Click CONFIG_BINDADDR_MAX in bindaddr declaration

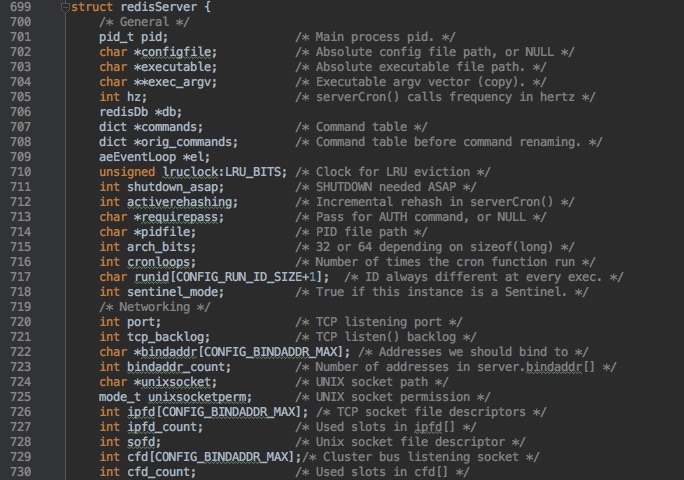[270, 352]
